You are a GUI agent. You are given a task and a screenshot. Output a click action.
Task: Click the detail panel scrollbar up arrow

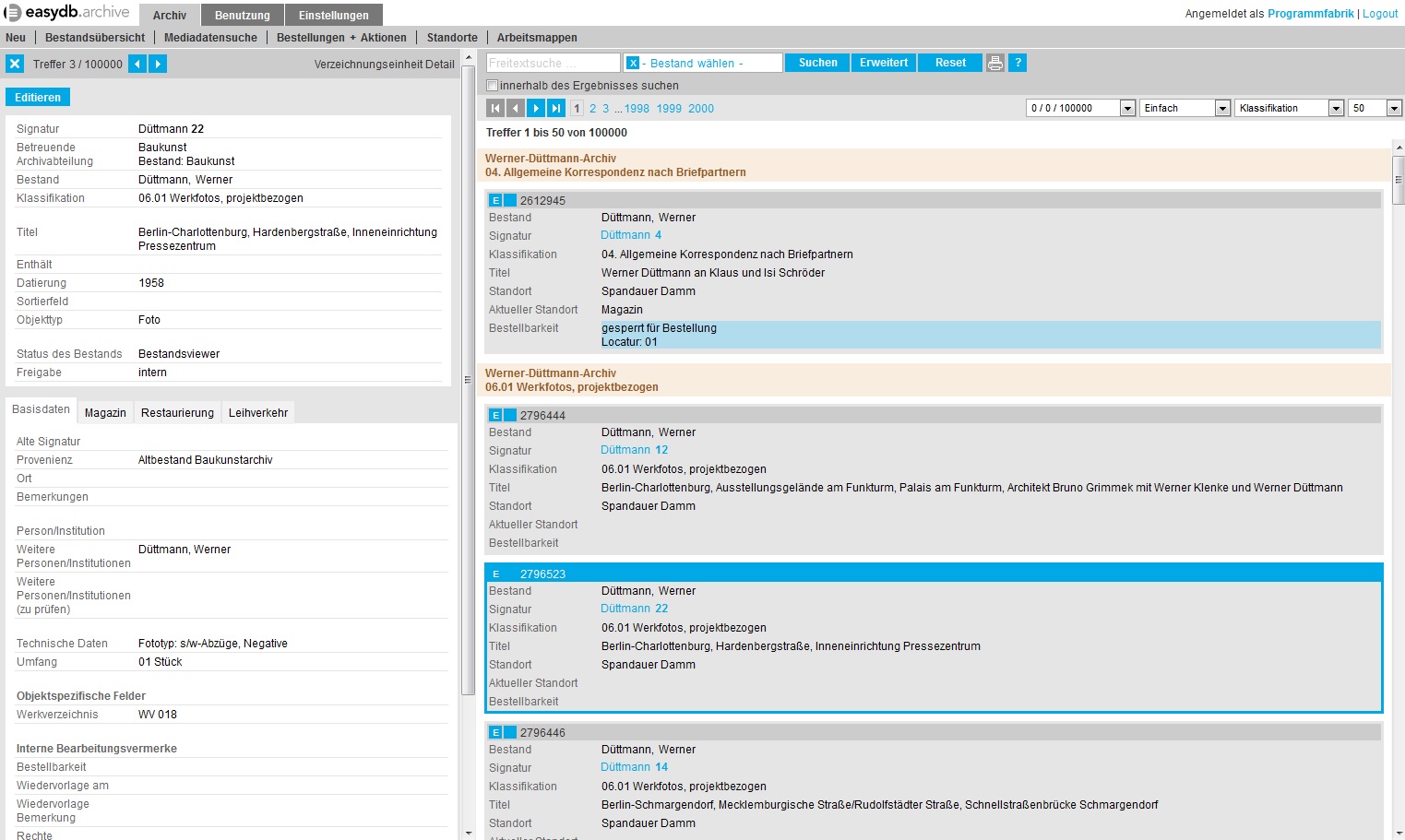point(468,58)
